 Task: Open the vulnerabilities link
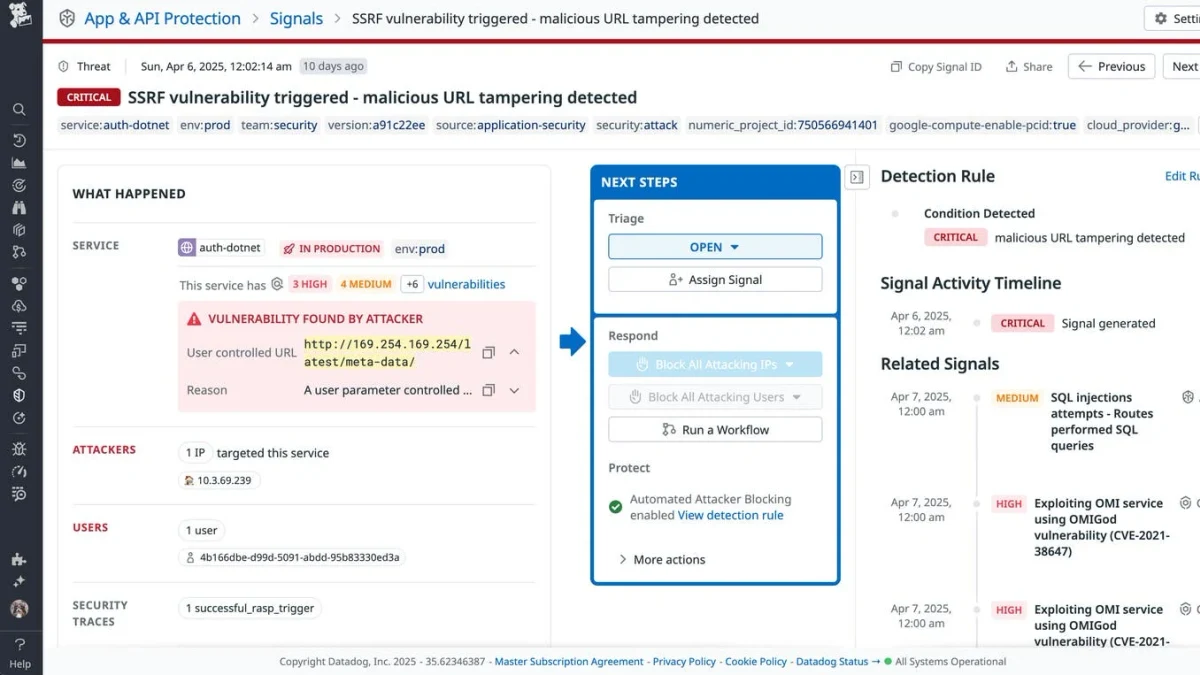point(466,284)
